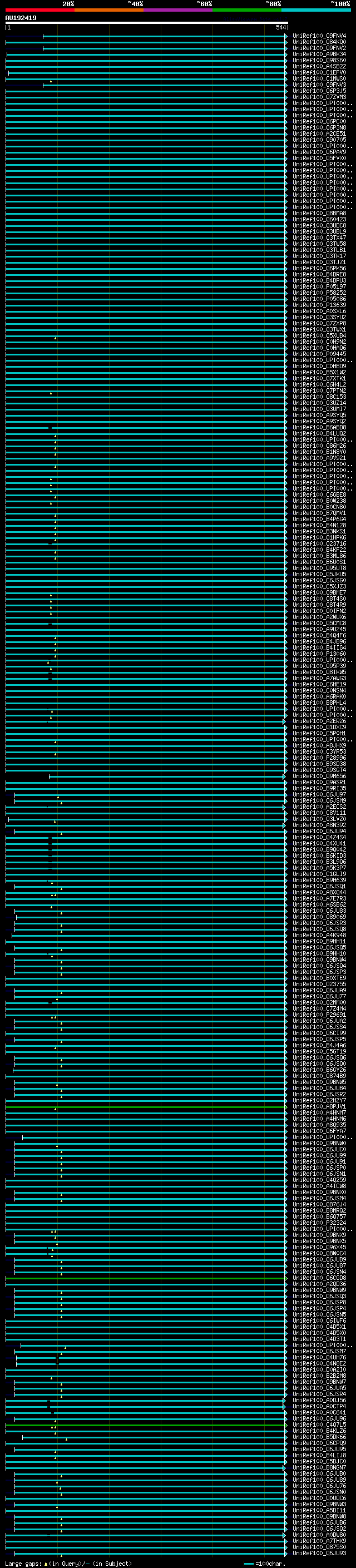
Task: Select the UniRef100_C3YR53 row label
Action: point(319,752)
